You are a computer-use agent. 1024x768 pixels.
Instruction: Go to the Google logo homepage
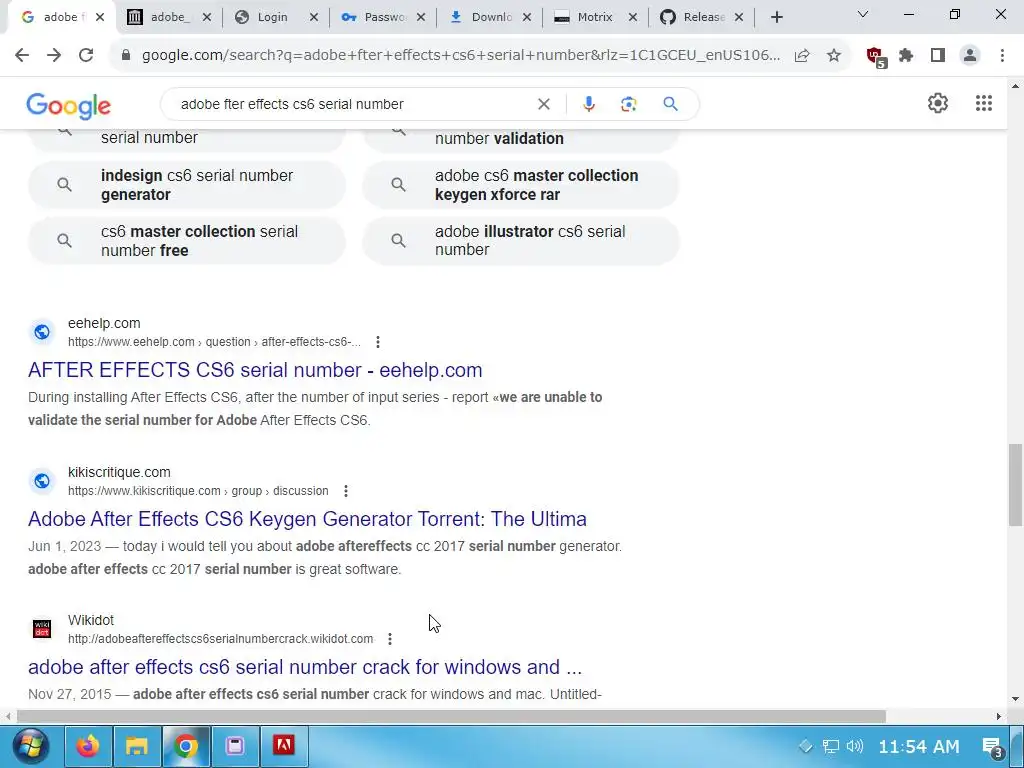pyautogui.click(x=69, y=106)
